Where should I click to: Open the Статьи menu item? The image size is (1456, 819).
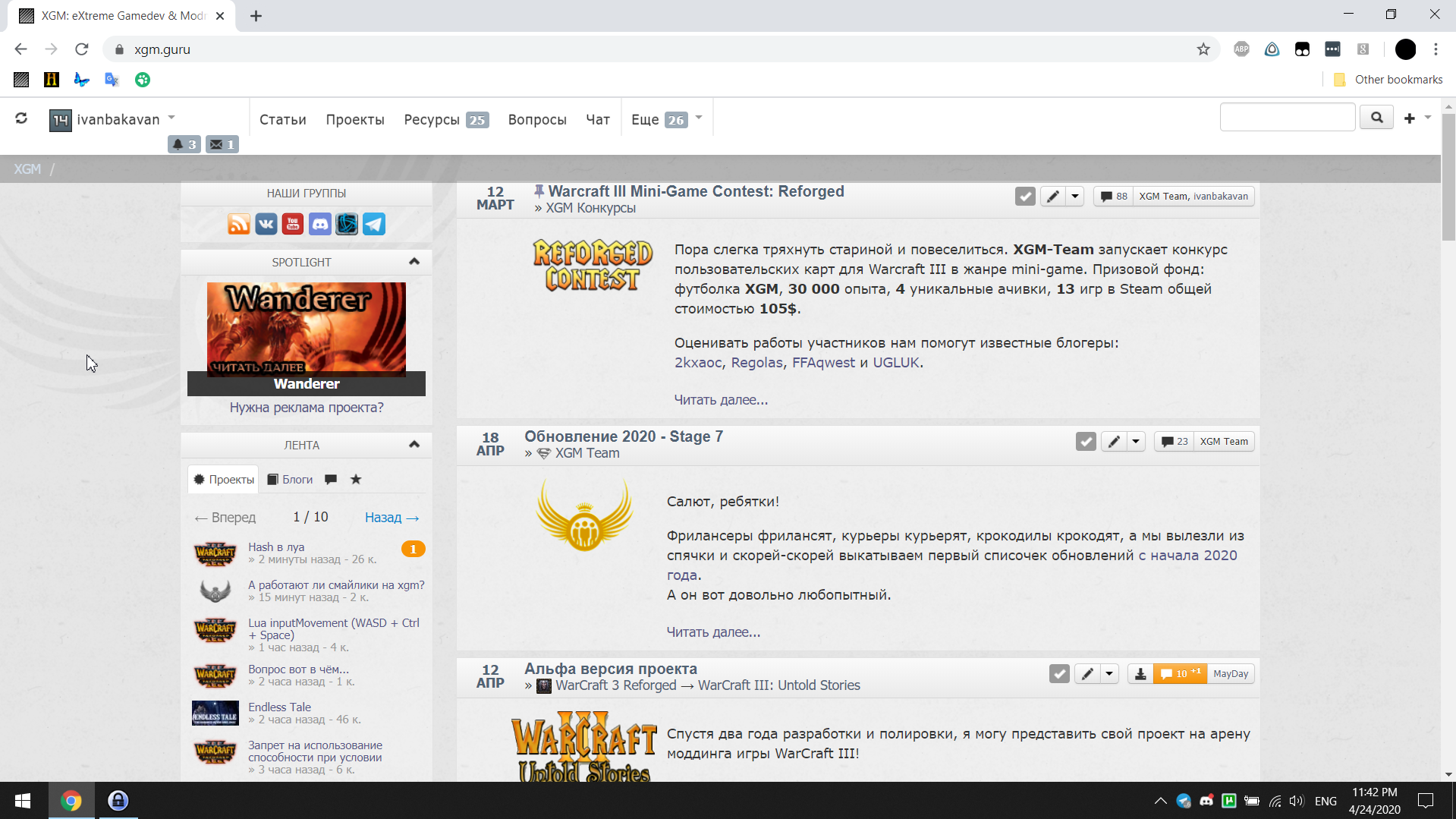[283, 119]
